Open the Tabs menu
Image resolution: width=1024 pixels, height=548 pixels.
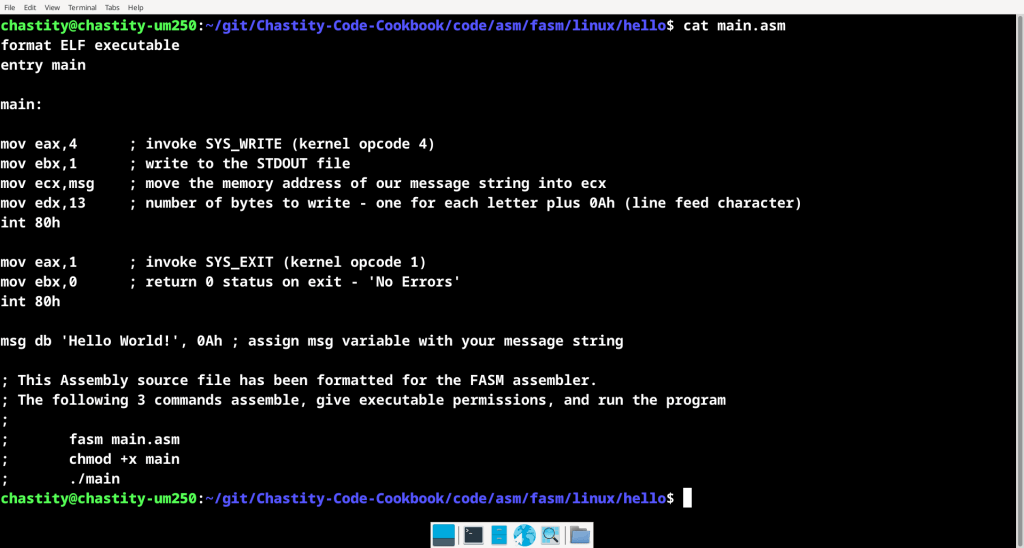point(112,7)
